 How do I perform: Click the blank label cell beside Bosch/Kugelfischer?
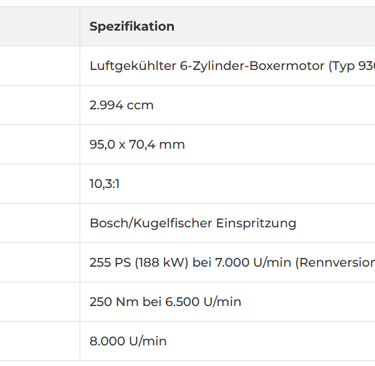[x=40, y=223]
